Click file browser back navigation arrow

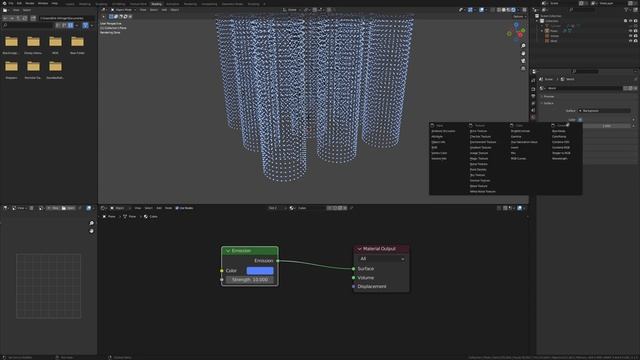click(5, 18)
